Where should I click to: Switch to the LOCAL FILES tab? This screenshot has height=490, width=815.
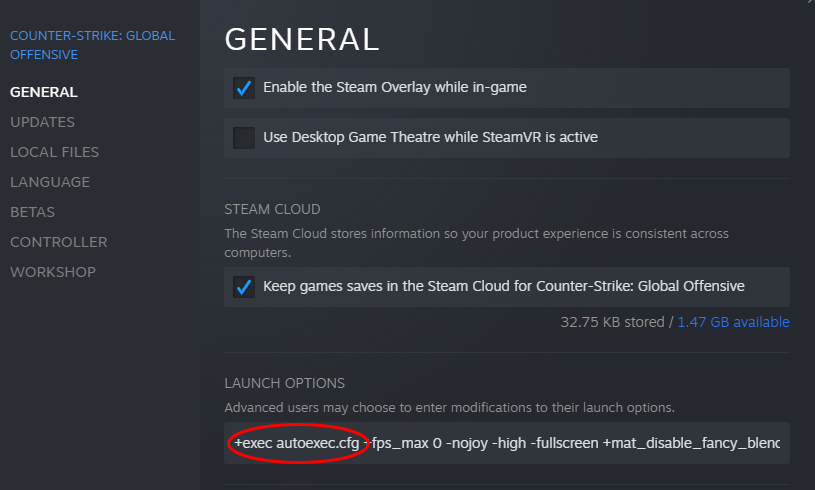(x=54, y=152)
